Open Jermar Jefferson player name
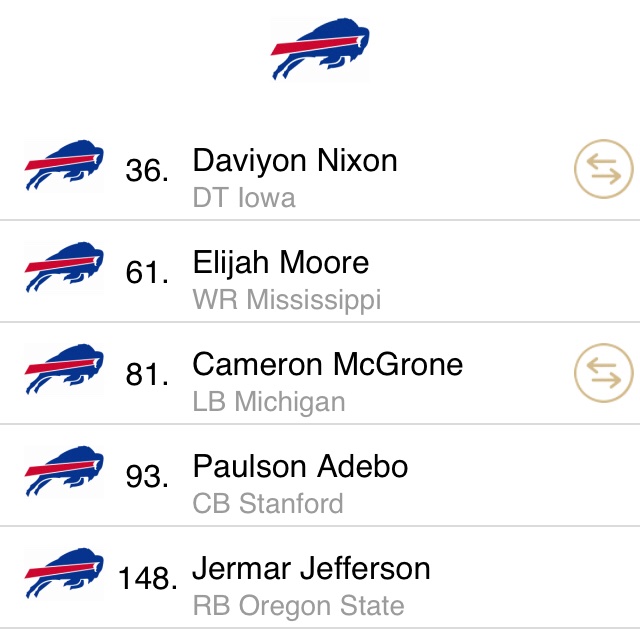This screenshot has height=630, width=640. pos(311,568)
